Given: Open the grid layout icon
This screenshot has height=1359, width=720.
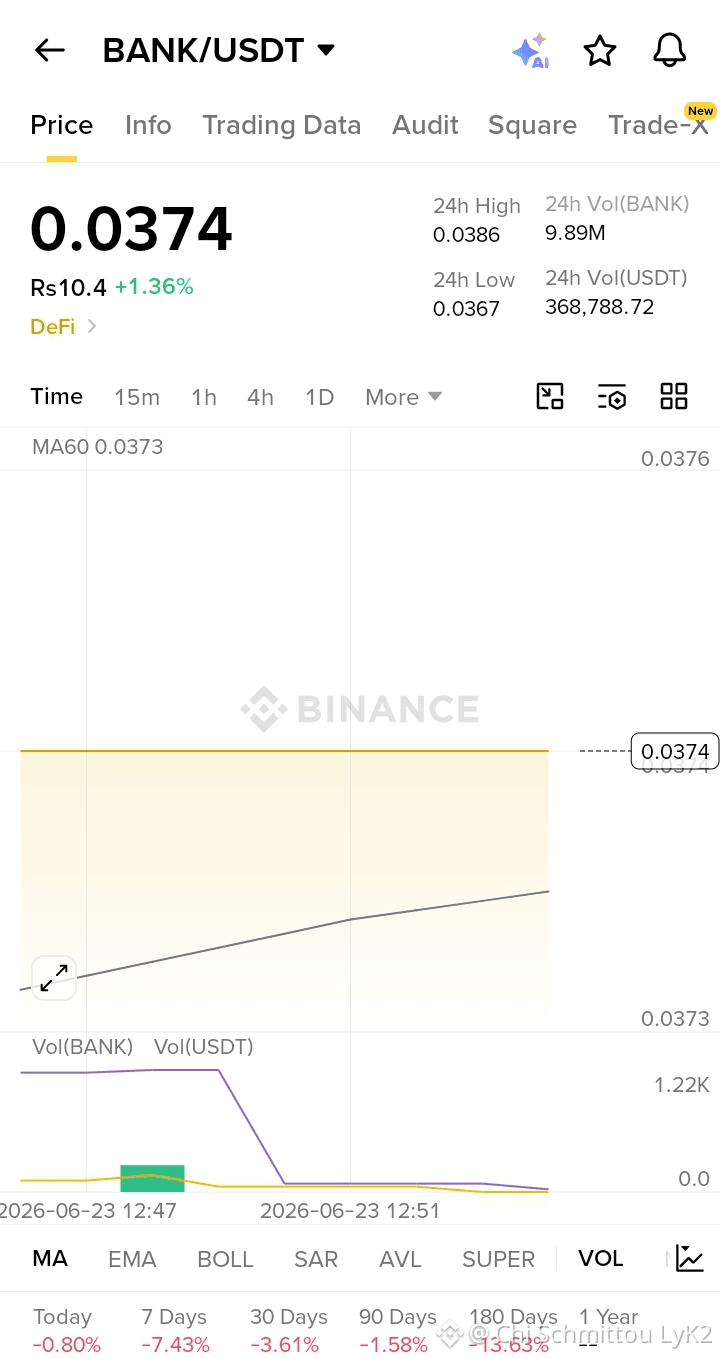Looking at the screenshot, I should 674,397.
